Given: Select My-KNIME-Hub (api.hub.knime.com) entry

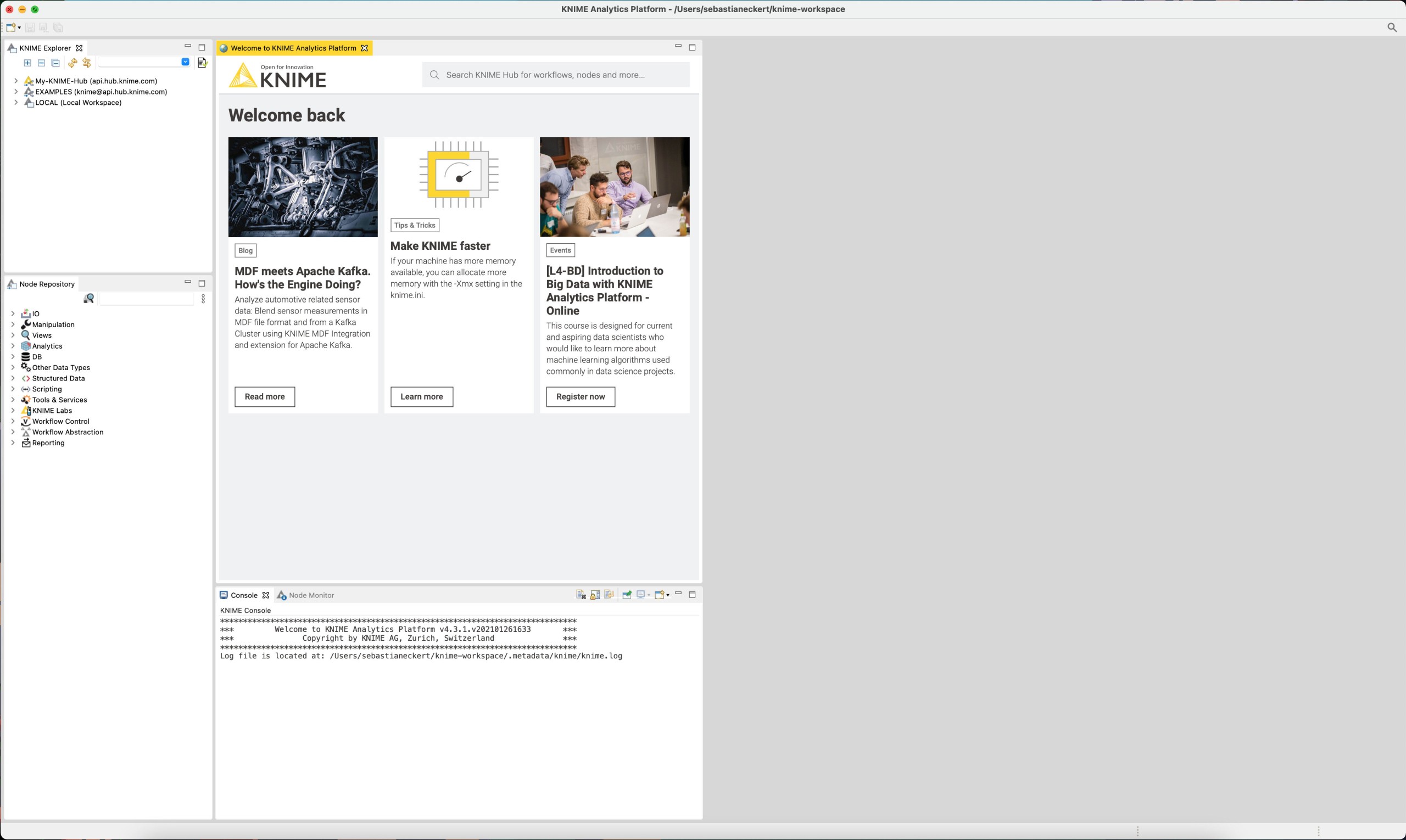Looking at the screenshot, I should (96, 81).
